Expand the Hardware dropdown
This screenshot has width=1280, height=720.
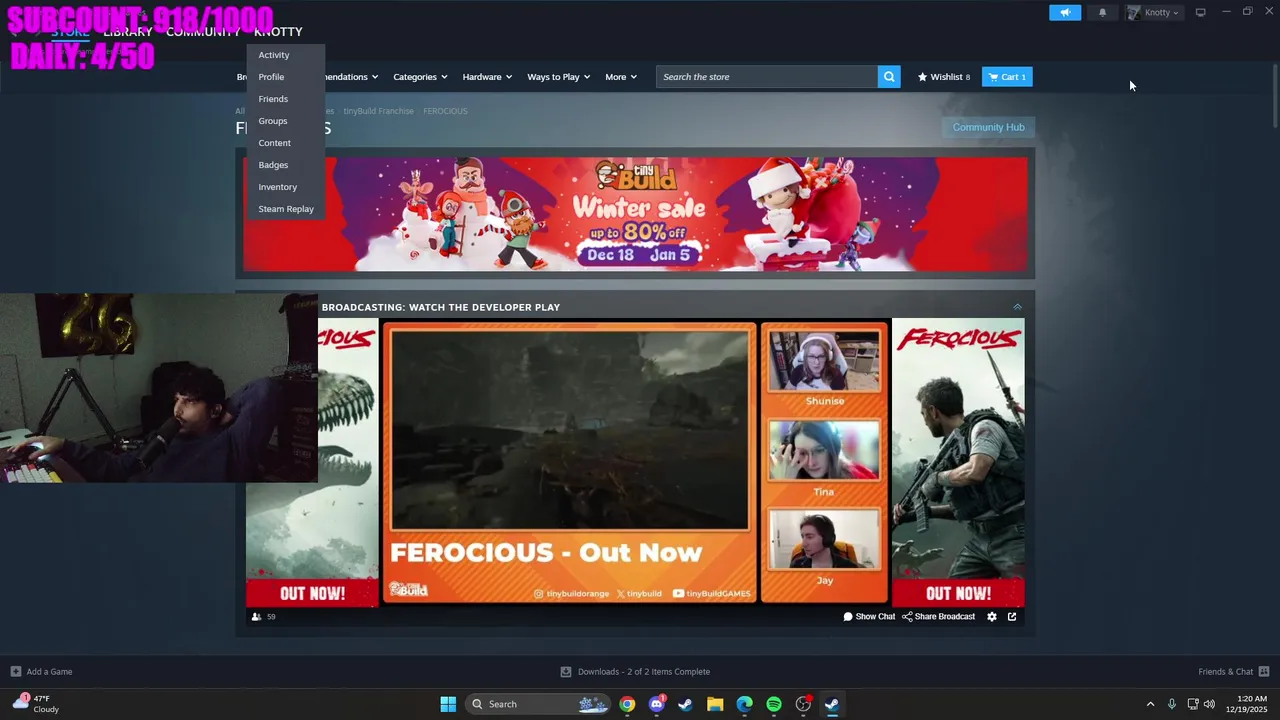click(x=487, y=77)
